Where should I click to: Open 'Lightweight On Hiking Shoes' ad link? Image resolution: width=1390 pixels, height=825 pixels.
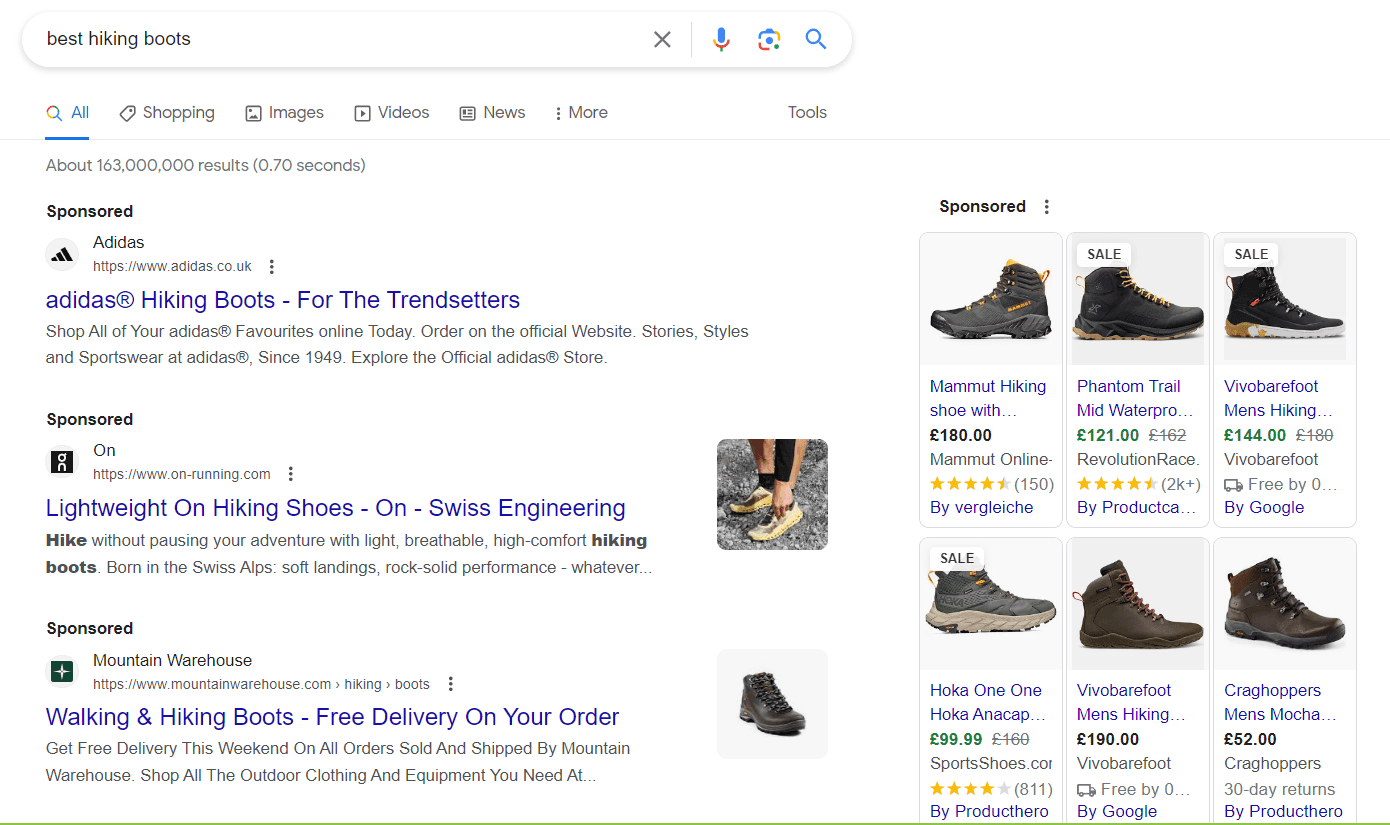tap(336, 508)
